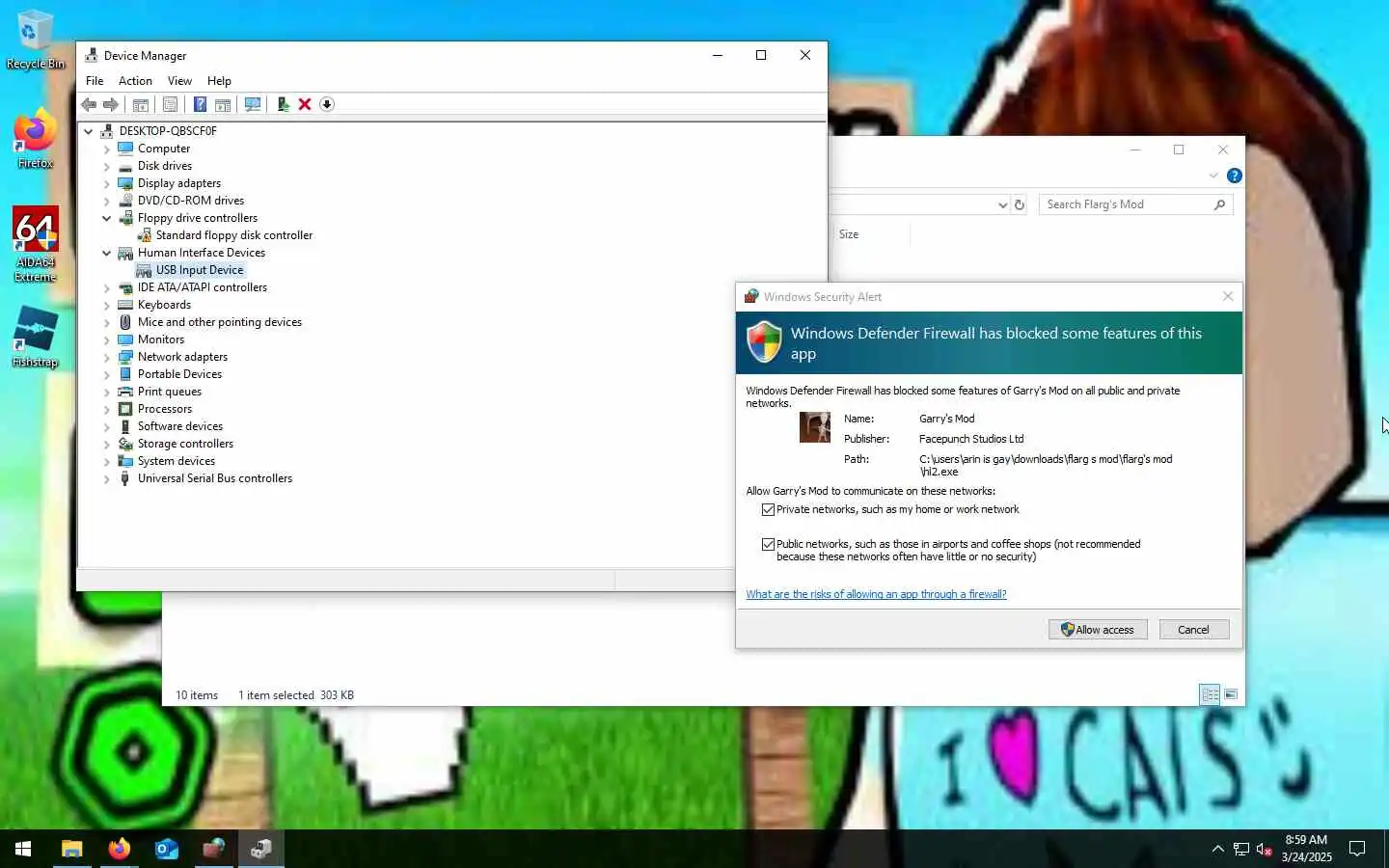Select the Print queues tree row
The image size is (1389, 868).
tap(170, 392)
